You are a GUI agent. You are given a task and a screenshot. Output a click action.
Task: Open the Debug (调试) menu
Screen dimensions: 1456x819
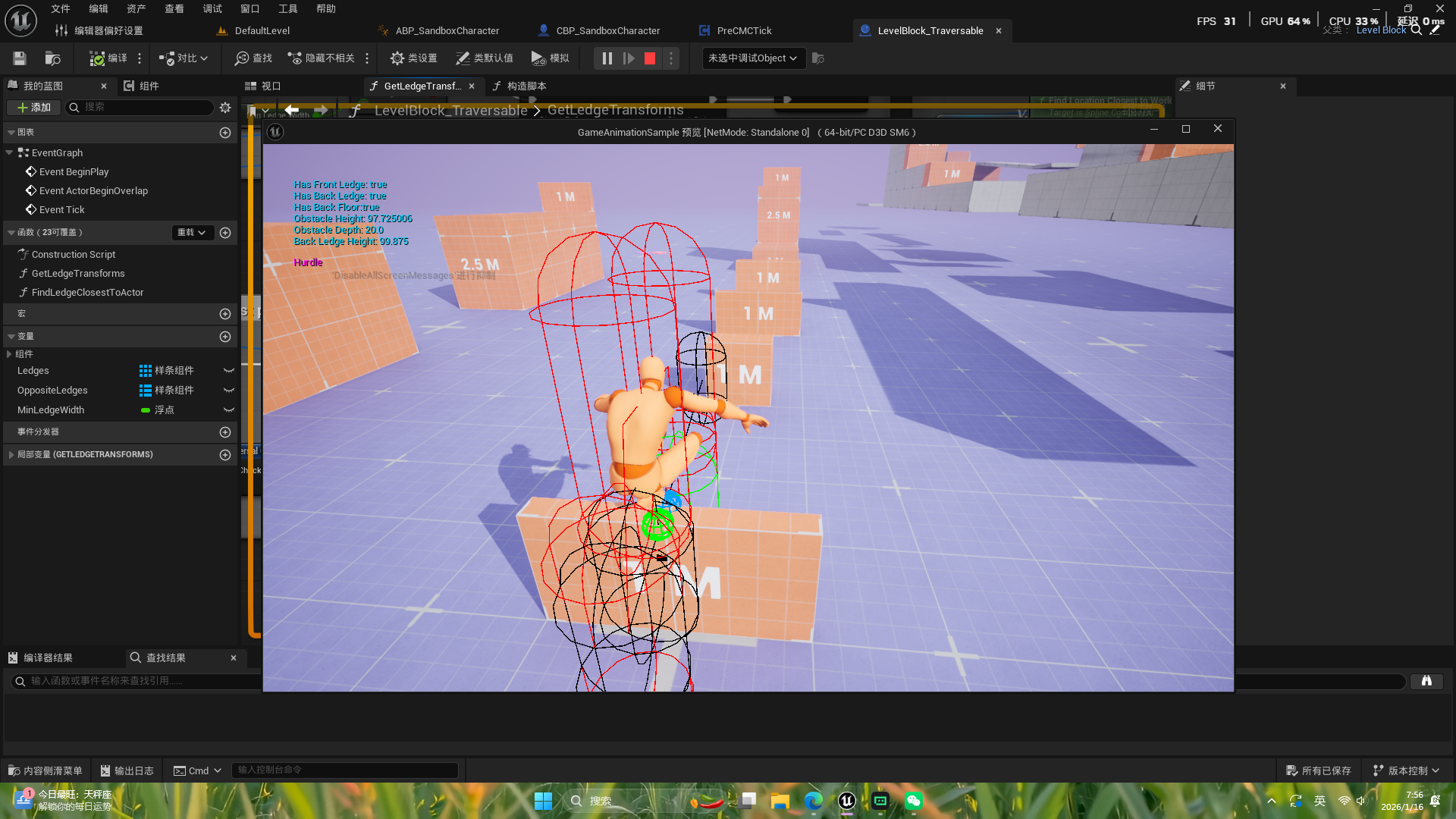click(x=212, y=9)
